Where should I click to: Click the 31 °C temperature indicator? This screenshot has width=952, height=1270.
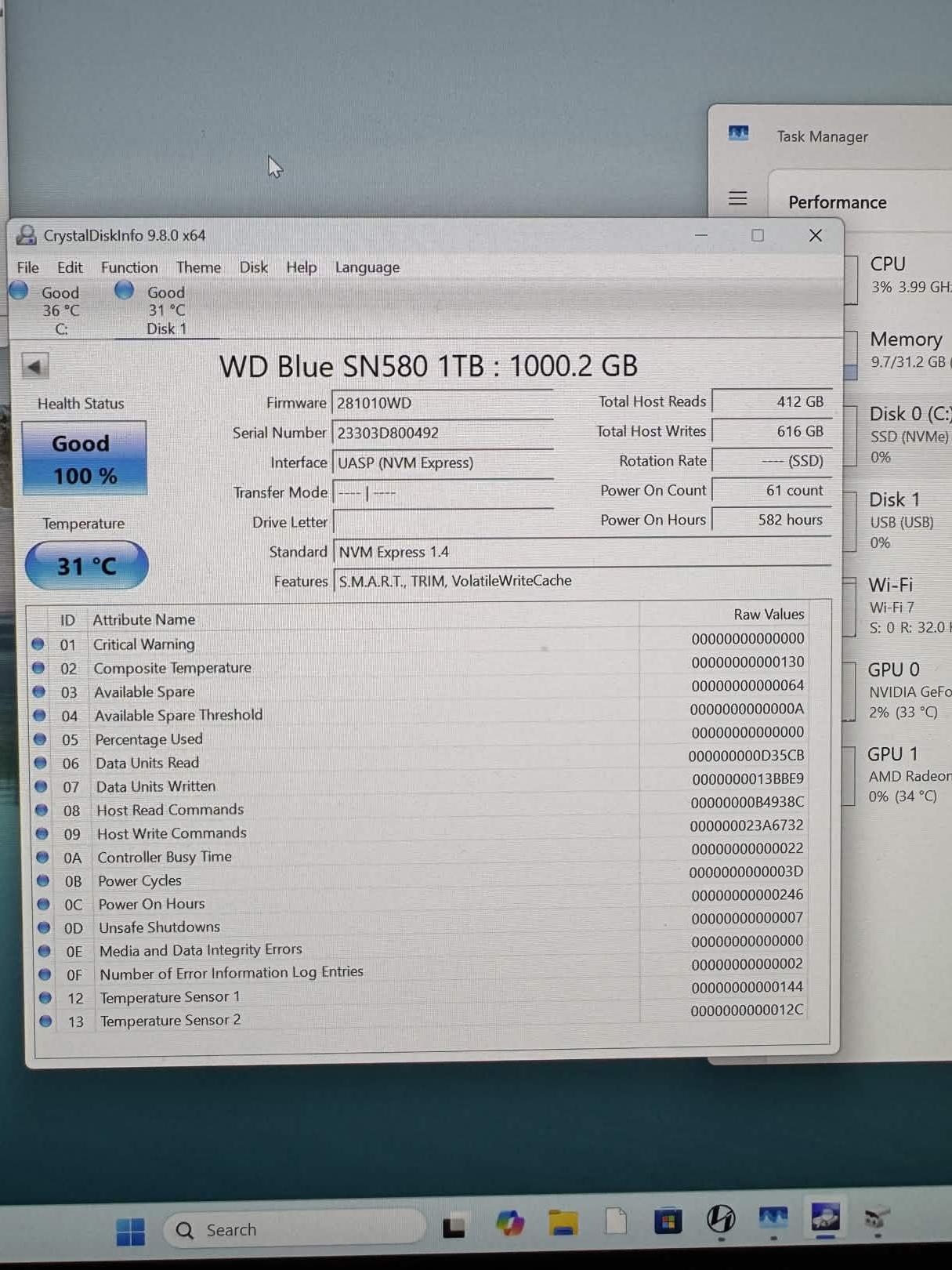click(x=86, y=565)
